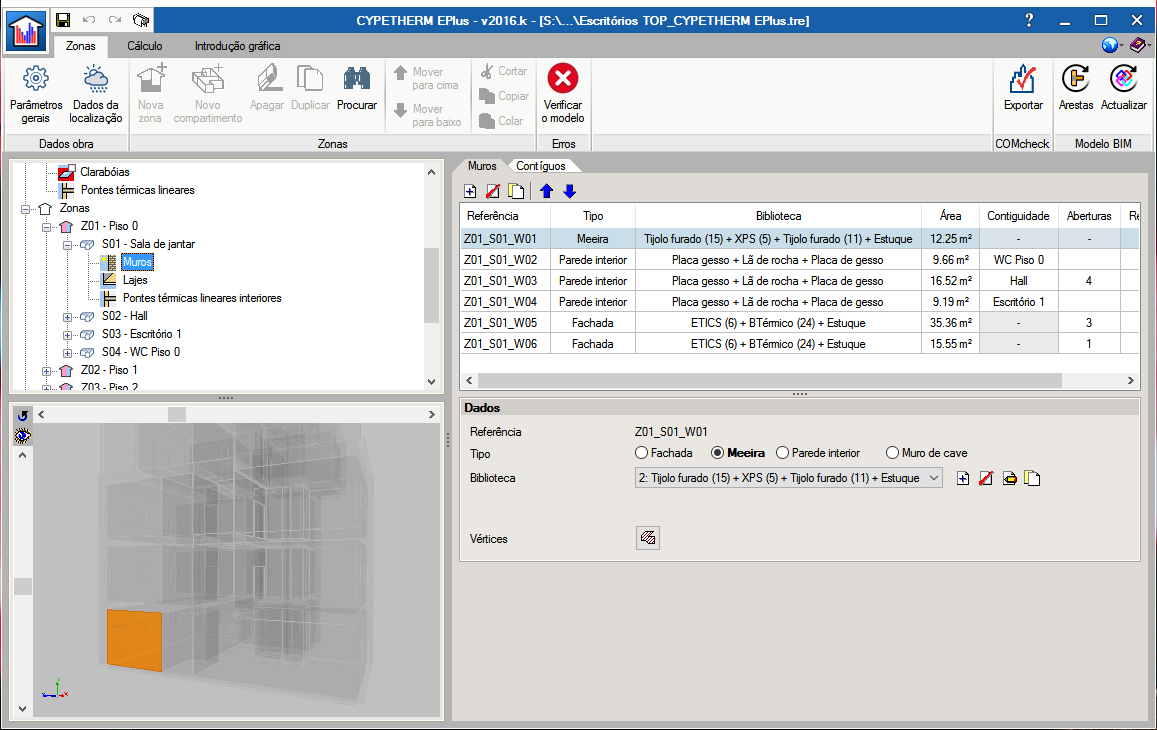Select Fachada wall type
Viewport: 1157px width, 730px height.
click(663, 452)
